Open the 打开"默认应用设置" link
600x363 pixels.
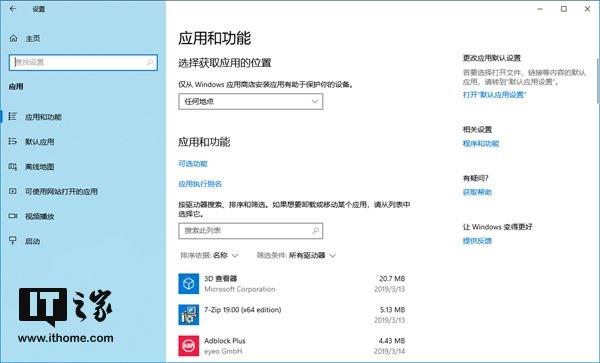(x=495, y=94)
